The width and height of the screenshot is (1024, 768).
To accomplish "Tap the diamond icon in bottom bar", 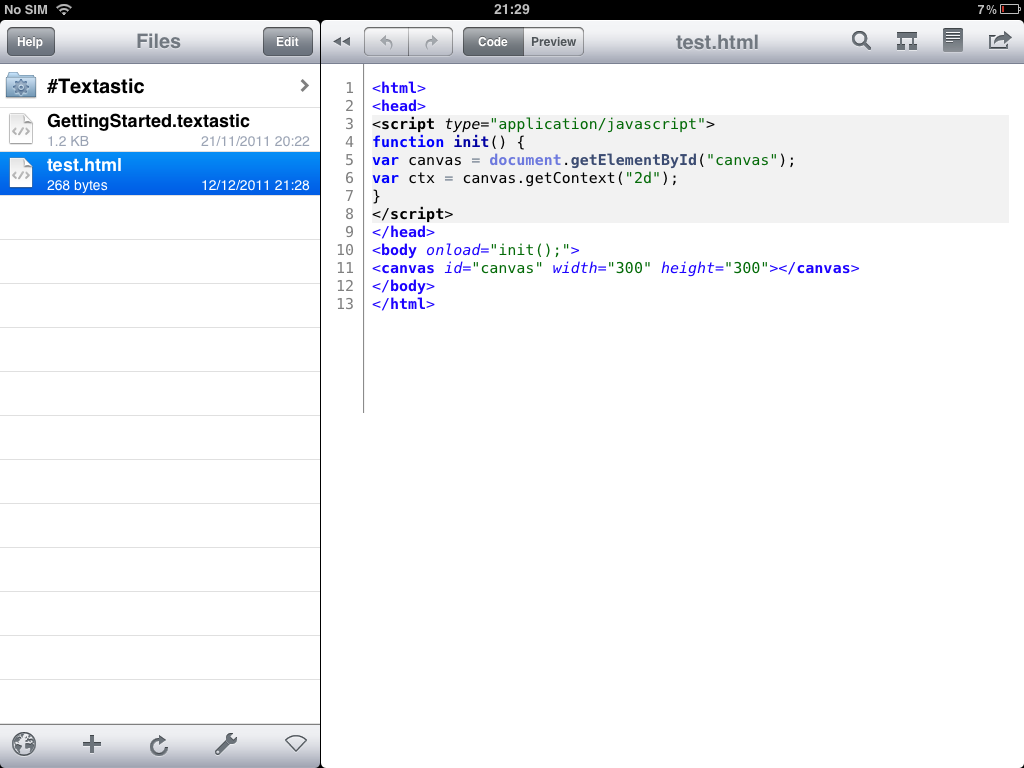I will pyautogui.click(x=296, y=743).
